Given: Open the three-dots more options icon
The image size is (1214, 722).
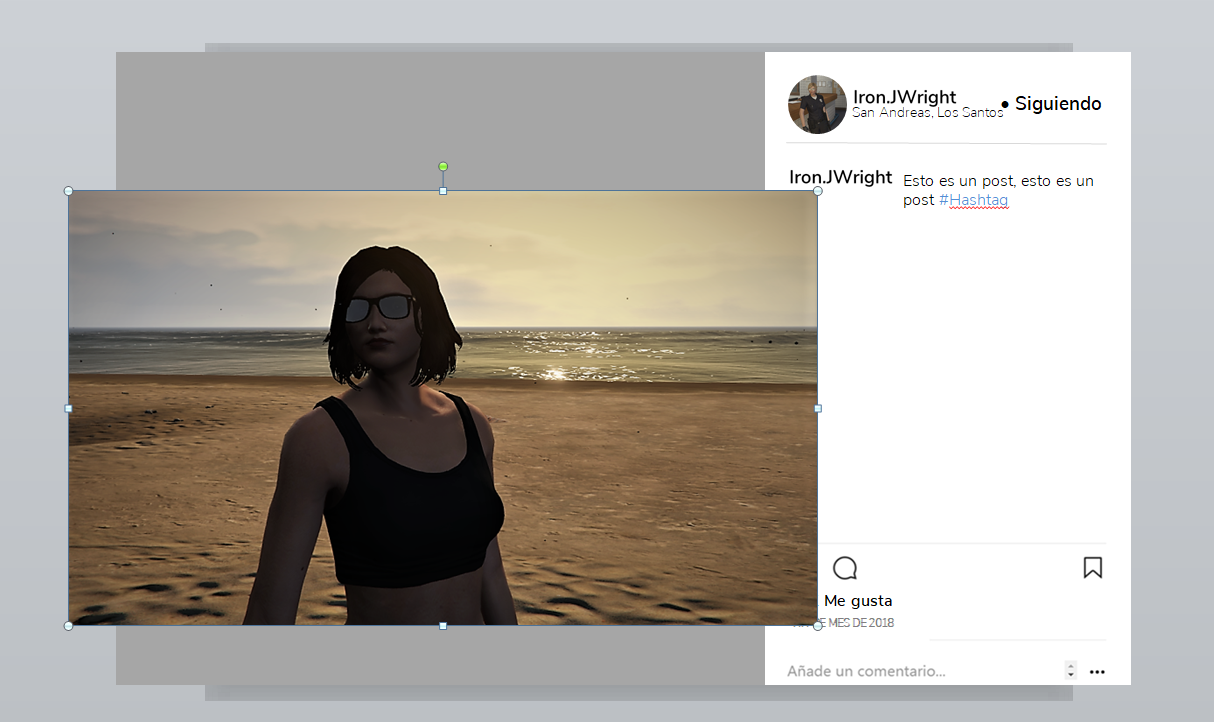Looking at the screenshot, I should point(1097,672).
